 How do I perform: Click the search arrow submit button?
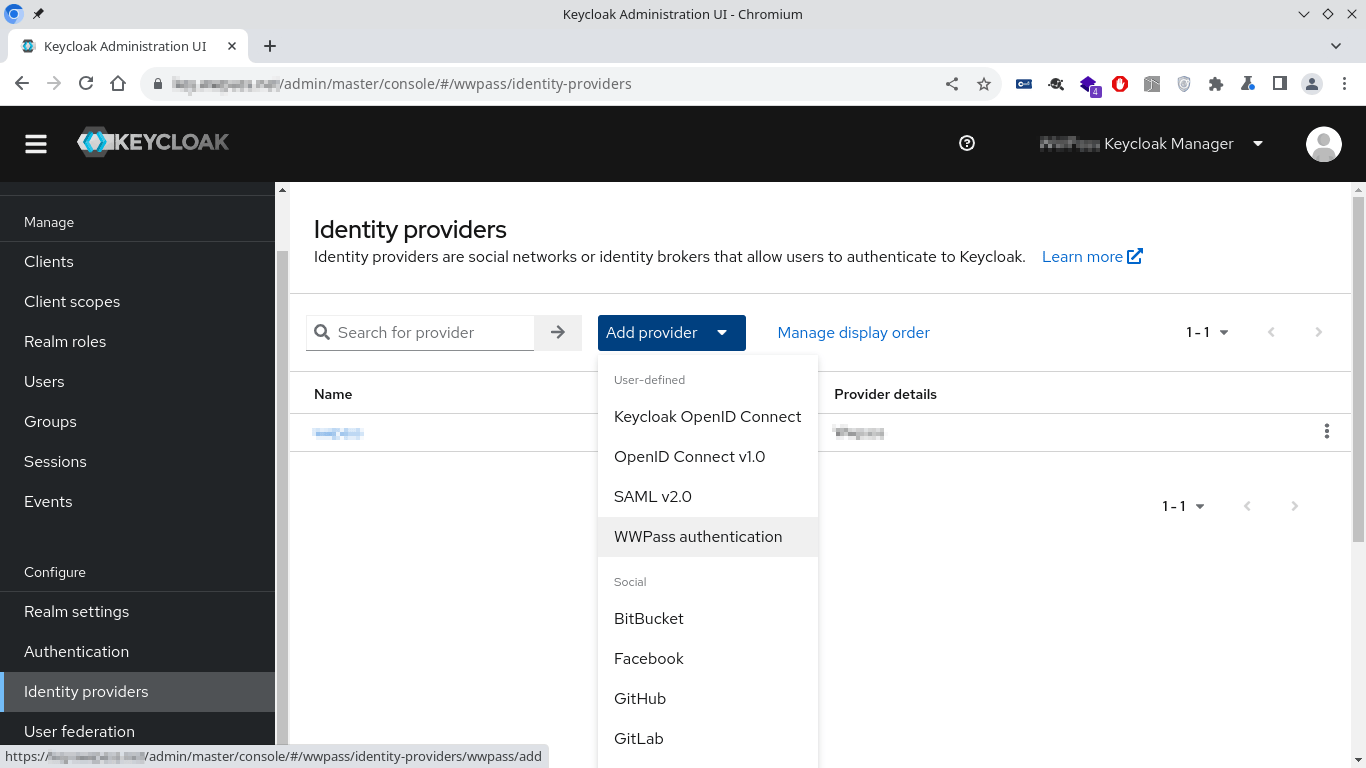tap(558, 333)
